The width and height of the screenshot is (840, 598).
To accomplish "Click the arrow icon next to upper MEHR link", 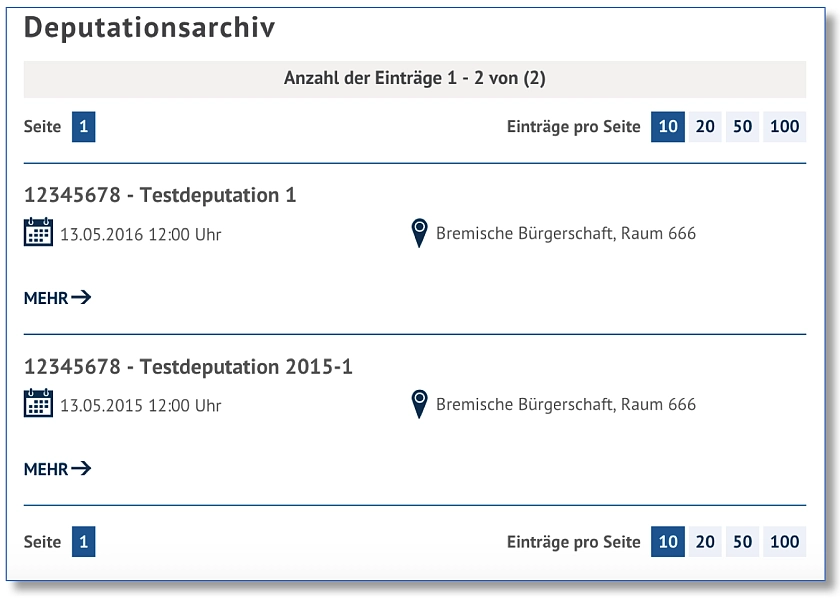I will (x=82, y=297).
